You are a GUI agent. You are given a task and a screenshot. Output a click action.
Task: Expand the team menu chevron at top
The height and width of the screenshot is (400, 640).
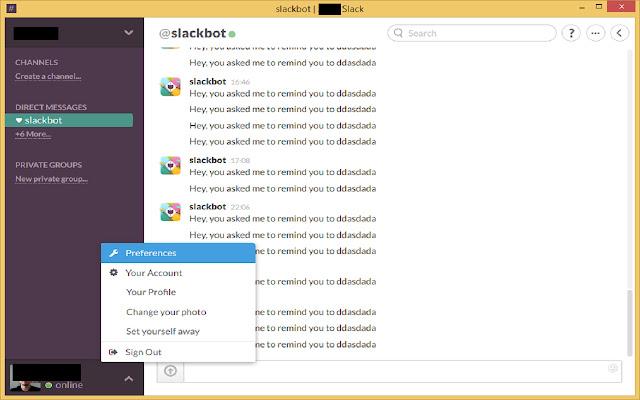click(129, 33)
